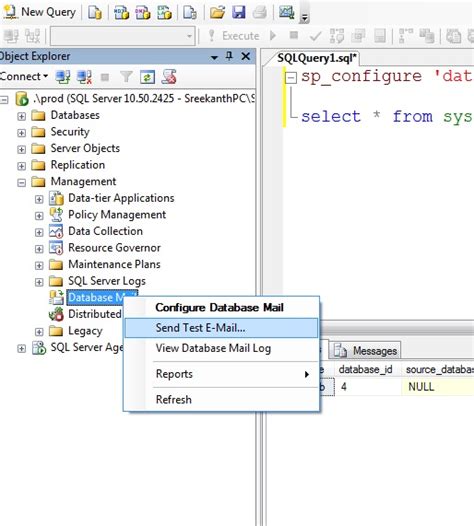Click the Data Collection tree icon
Viewport: 474px width, 526px height.
click(56, 231)
